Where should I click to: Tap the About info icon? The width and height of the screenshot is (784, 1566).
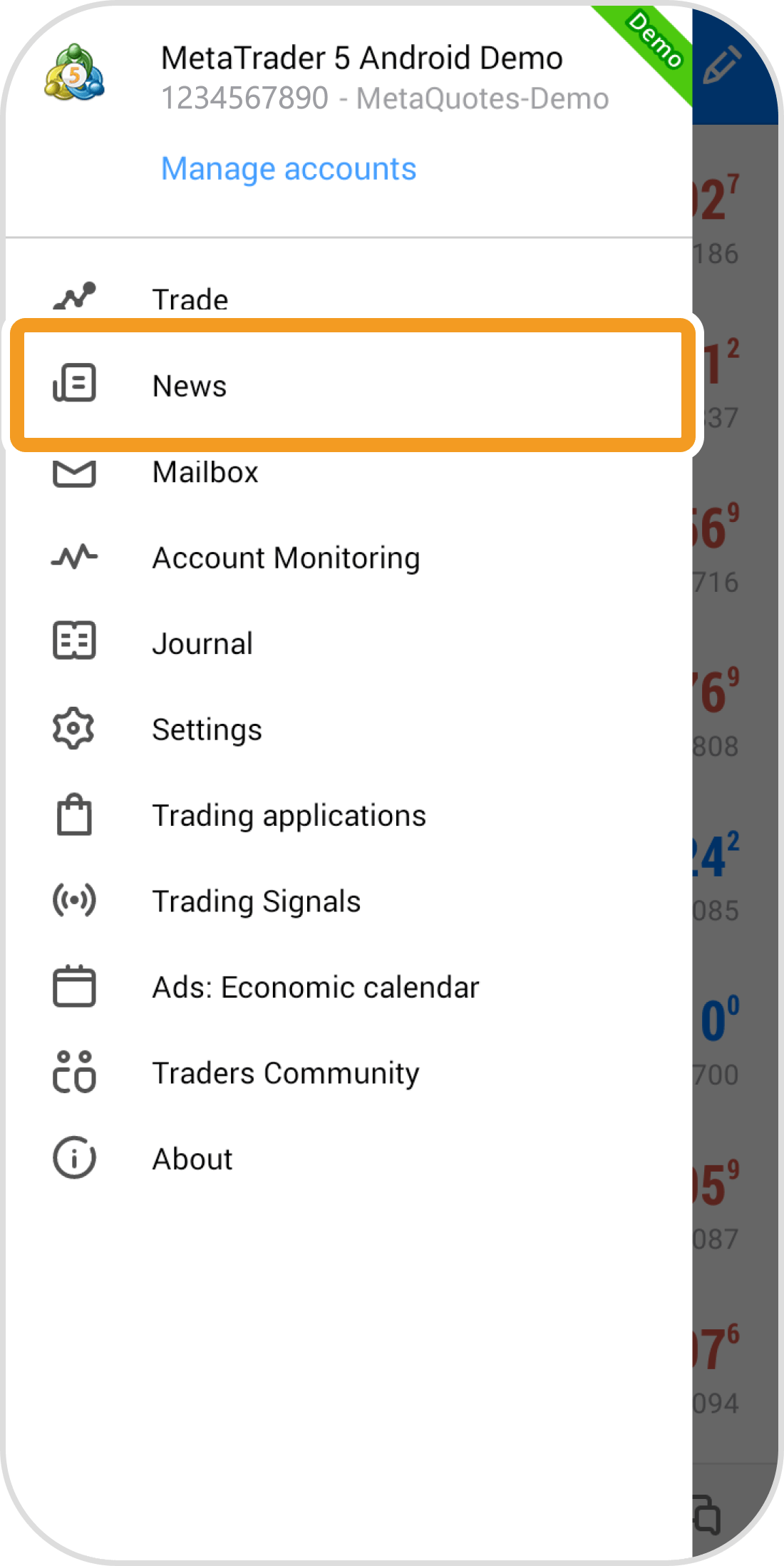coord(74,1158)
